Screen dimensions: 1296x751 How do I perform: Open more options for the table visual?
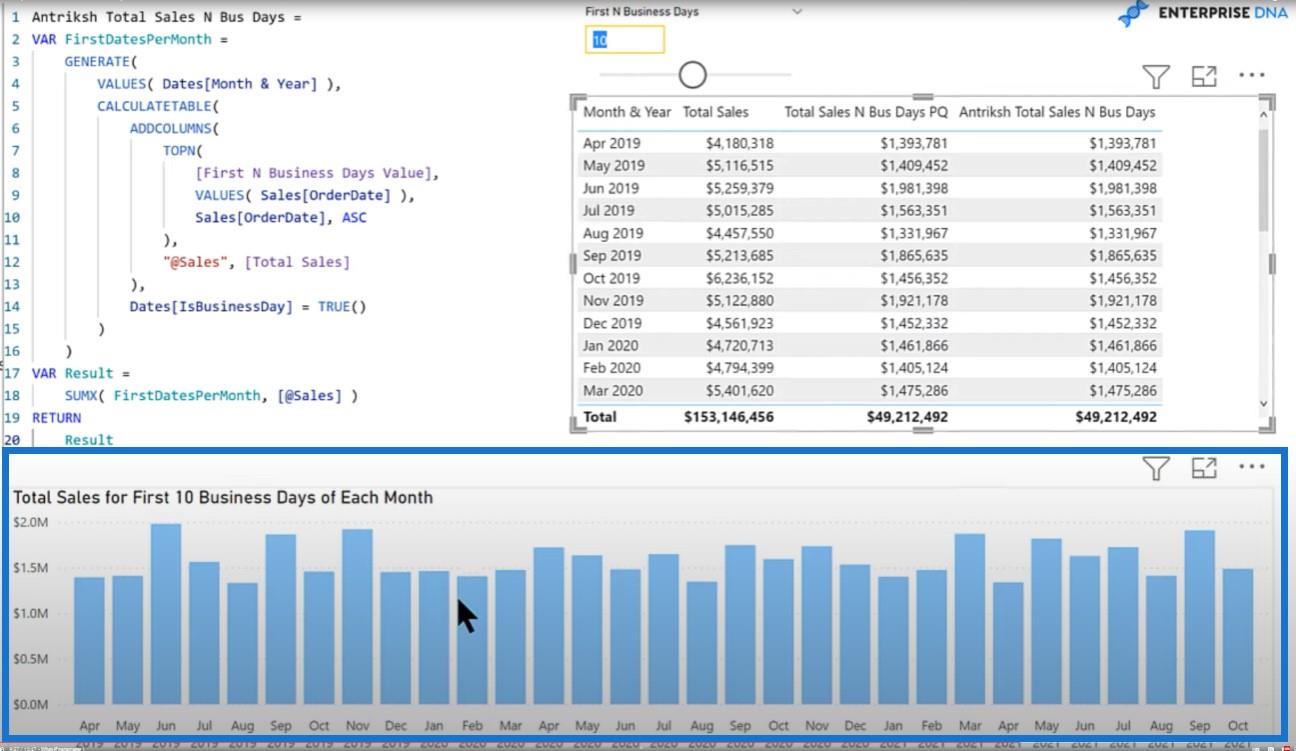click(1252, 75)
